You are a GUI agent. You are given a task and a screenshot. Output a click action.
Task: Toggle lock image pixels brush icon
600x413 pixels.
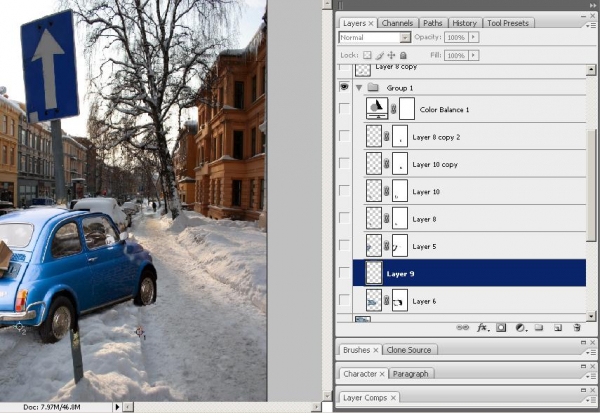tap(379, 55)
